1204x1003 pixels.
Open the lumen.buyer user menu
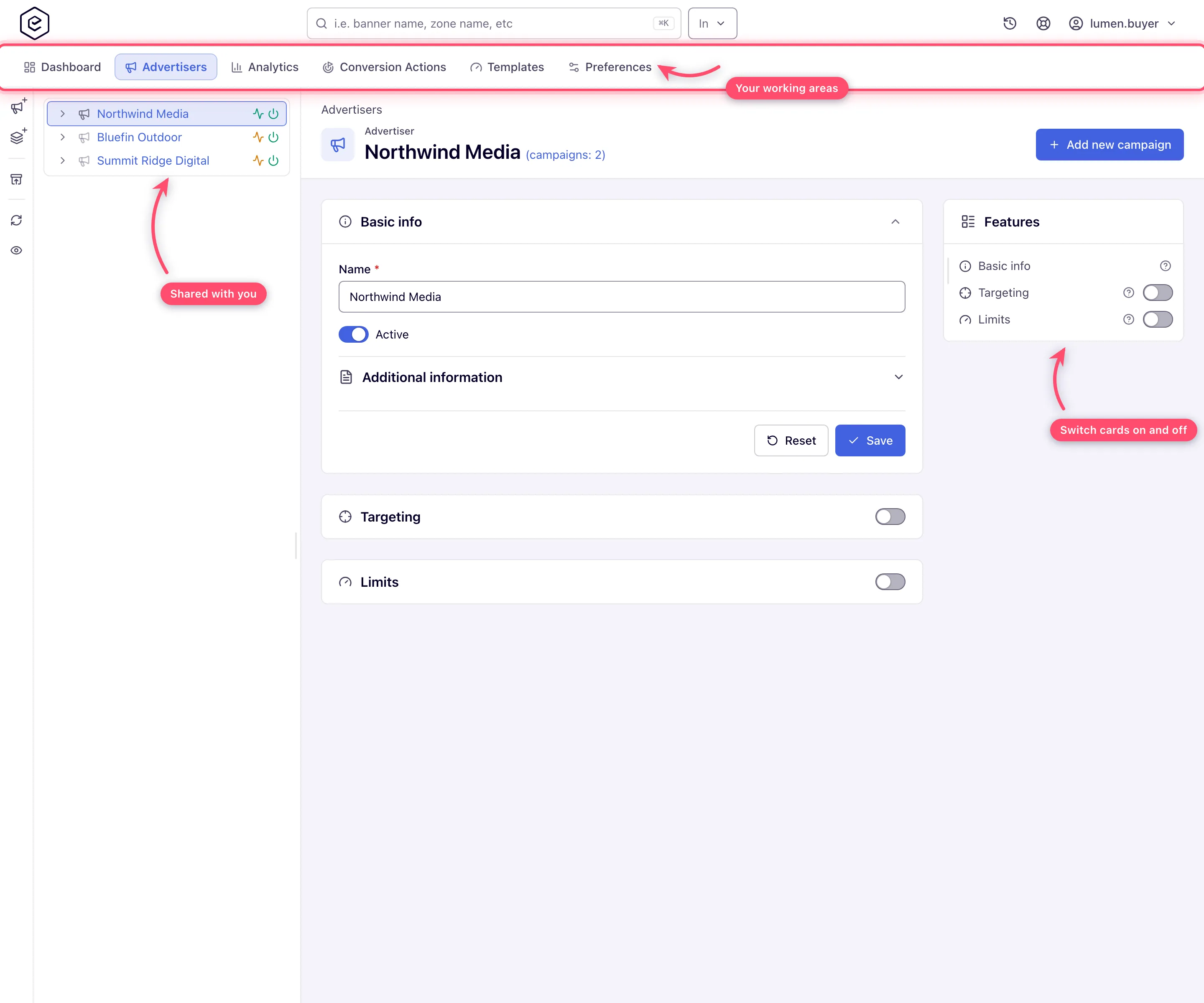pyautogui.click(x=1122, y=23)
